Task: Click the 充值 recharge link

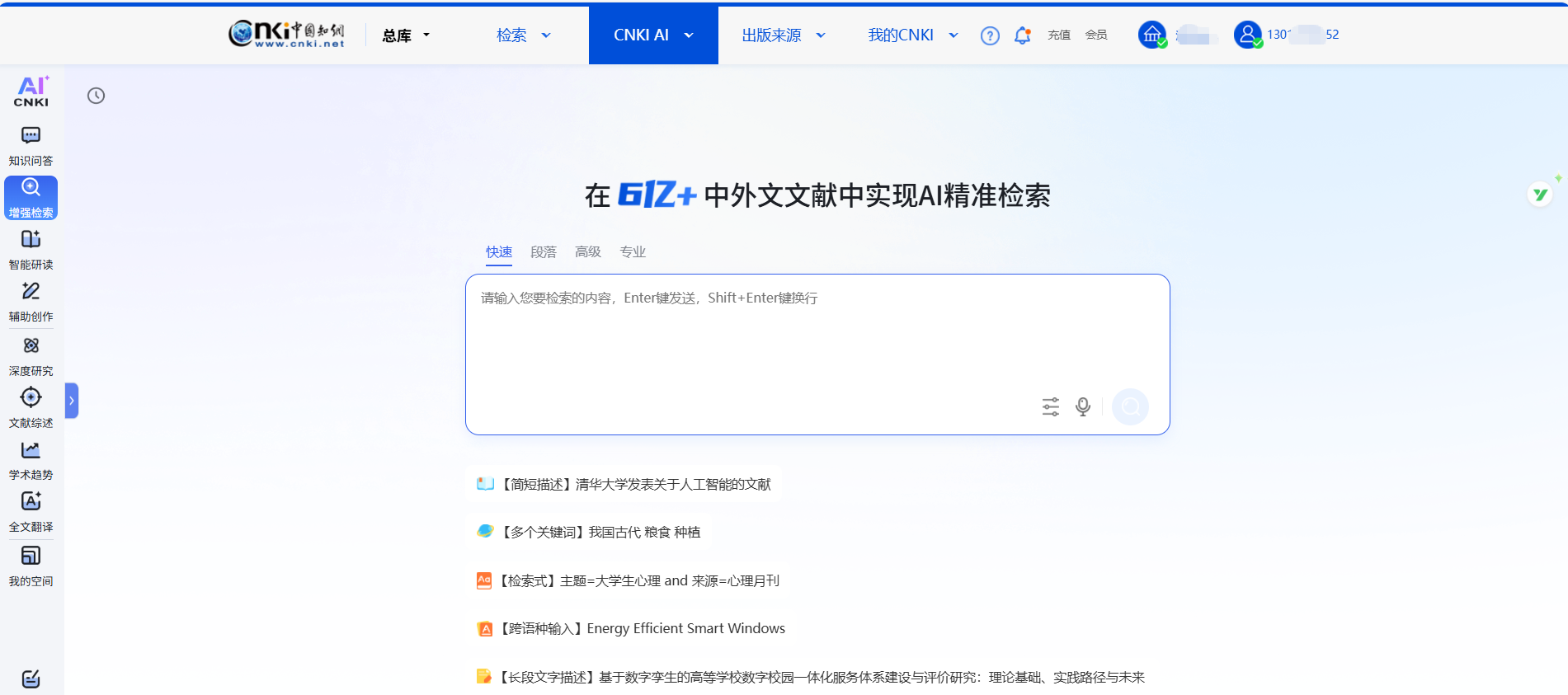Action: (x=1058, y=35)
